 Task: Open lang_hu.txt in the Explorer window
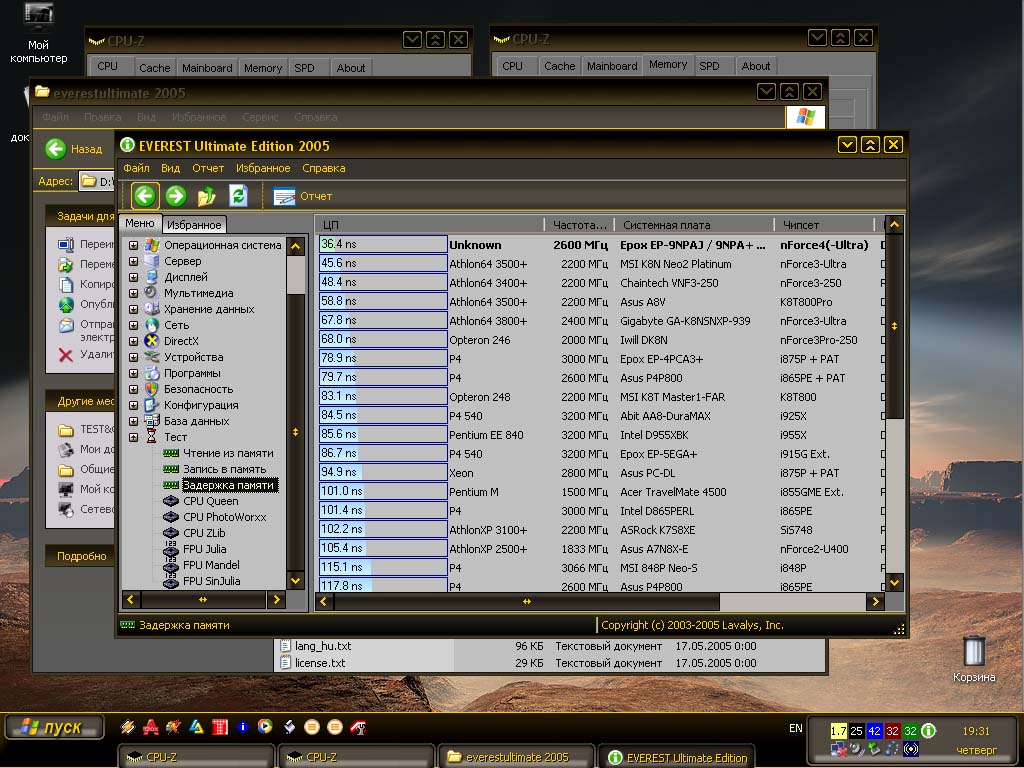click(323, 646)
